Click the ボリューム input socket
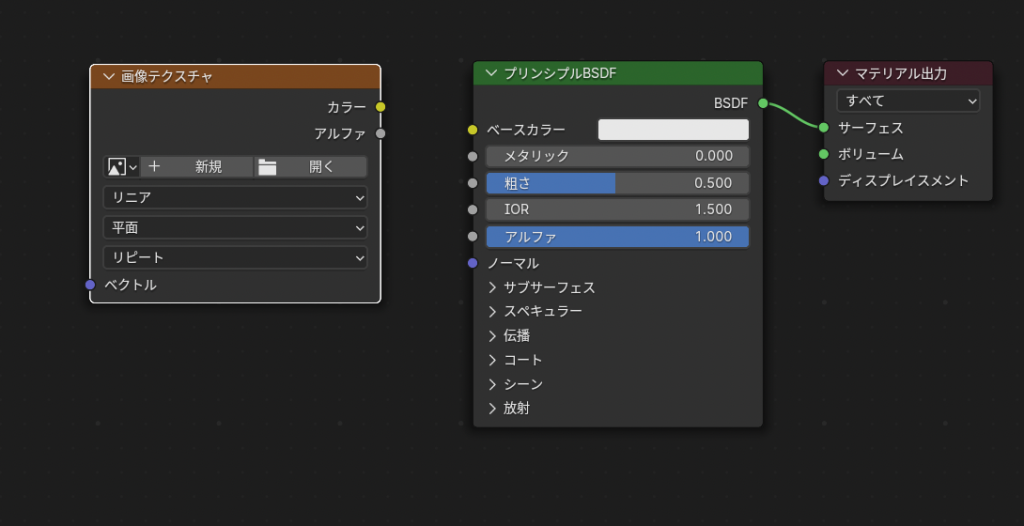 (823, 154)
